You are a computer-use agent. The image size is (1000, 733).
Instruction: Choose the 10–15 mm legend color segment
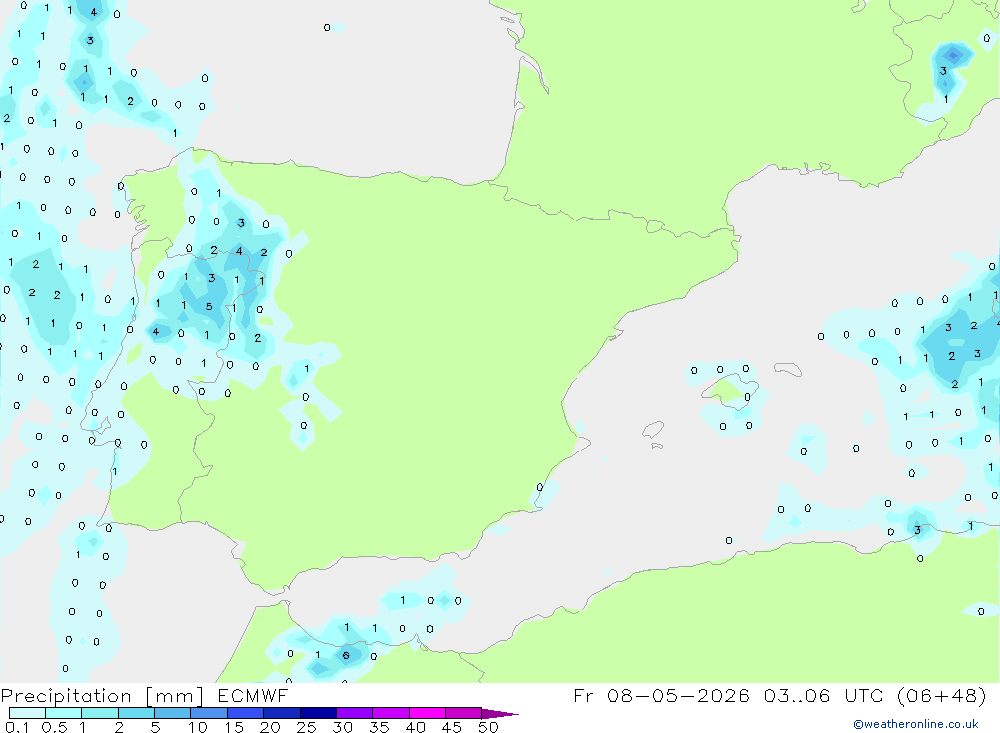[x=209, y=713]
